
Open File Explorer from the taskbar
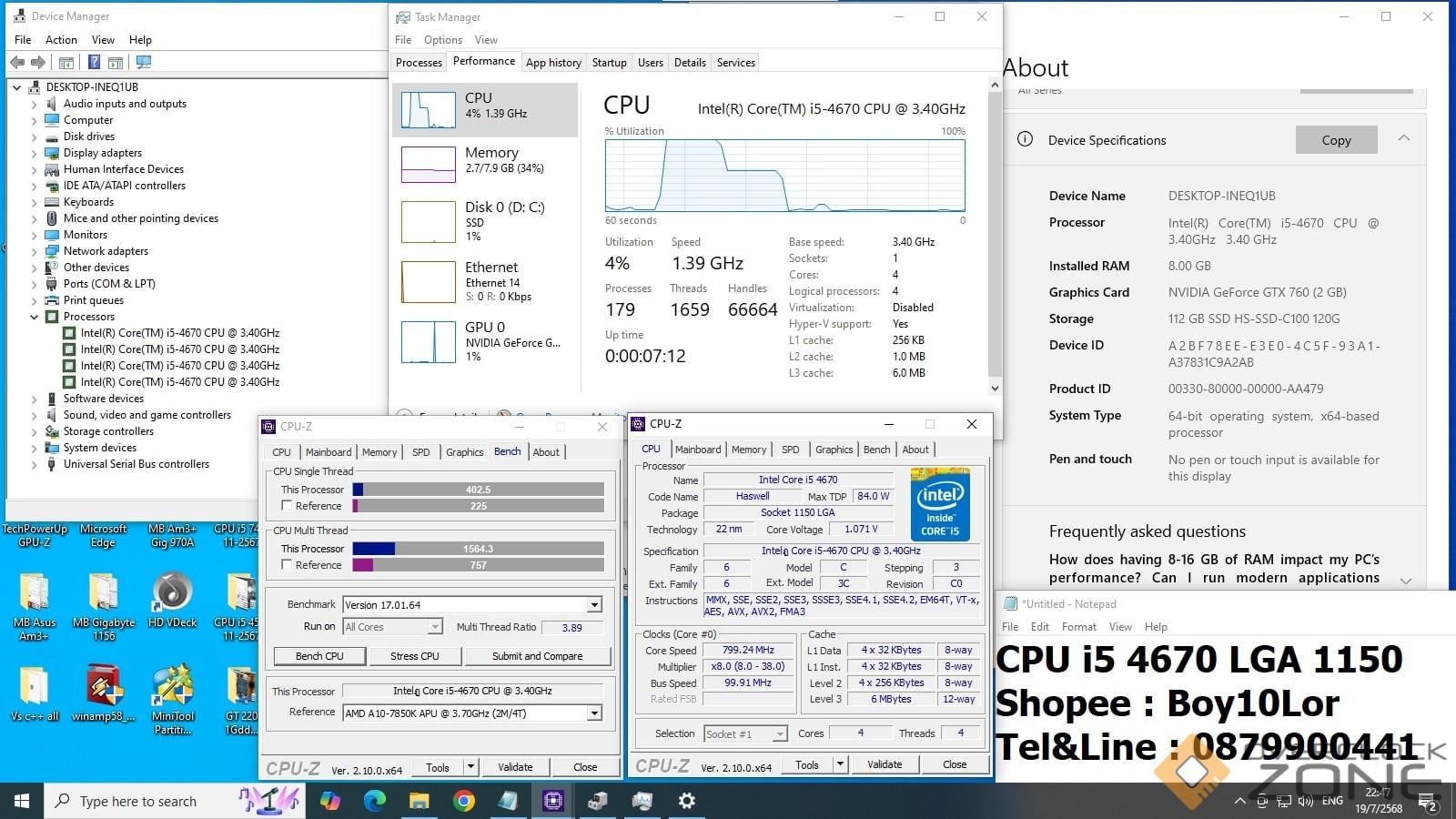point(420,801)
